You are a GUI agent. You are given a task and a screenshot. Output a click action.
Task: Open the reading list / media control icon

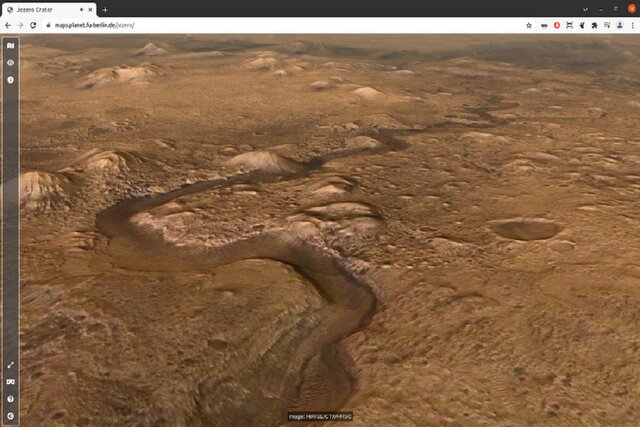coord(607,24)
